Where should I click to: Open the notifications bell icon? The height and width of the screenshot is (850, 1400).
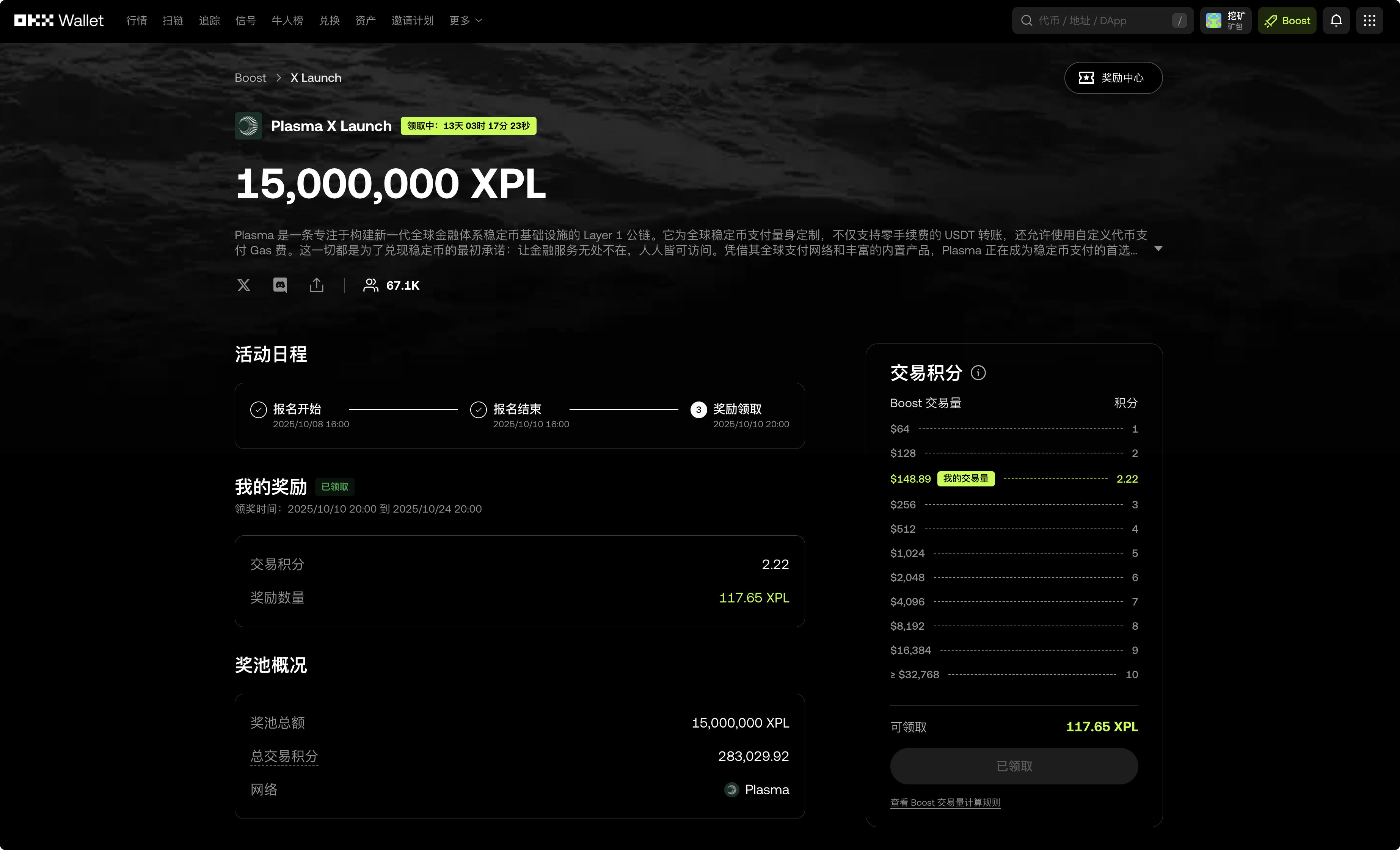pos(1336,21)
